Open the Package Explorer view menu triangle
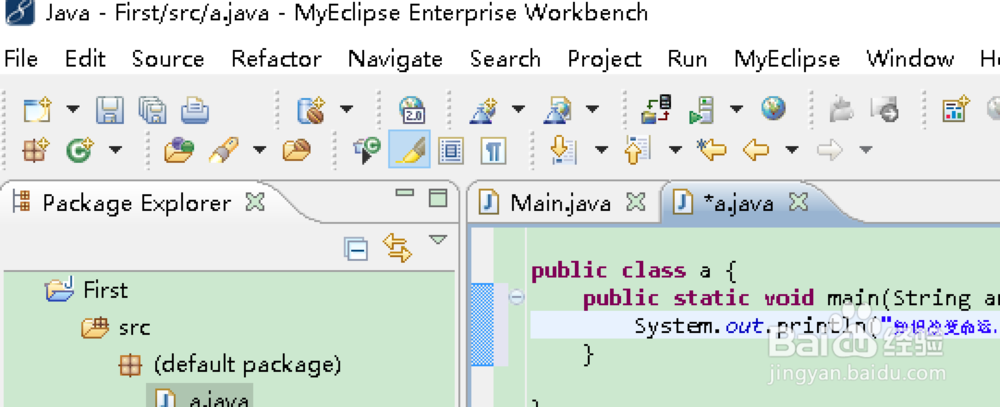1000x407 pixels. 438,240
